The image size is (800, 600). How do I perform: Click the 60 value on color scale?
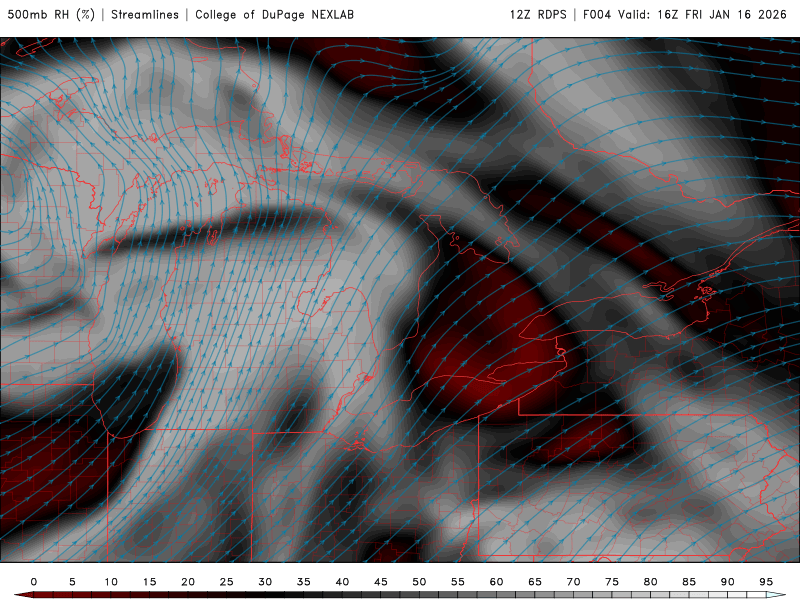click(x=496, y=582)
